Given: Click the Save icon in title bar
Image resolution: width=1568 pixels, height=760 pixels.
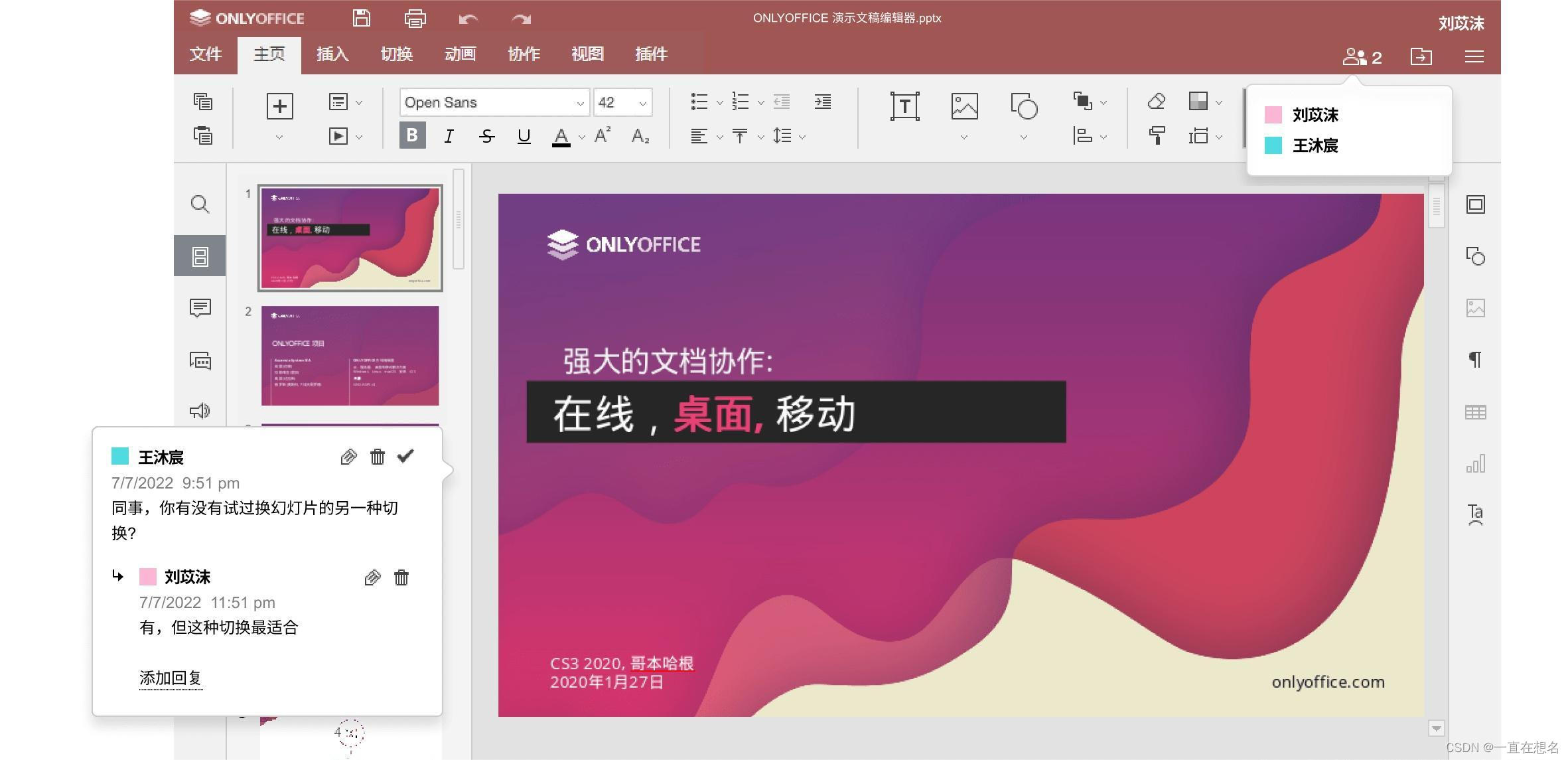Looking at the screenshot, I should [361, 19].
